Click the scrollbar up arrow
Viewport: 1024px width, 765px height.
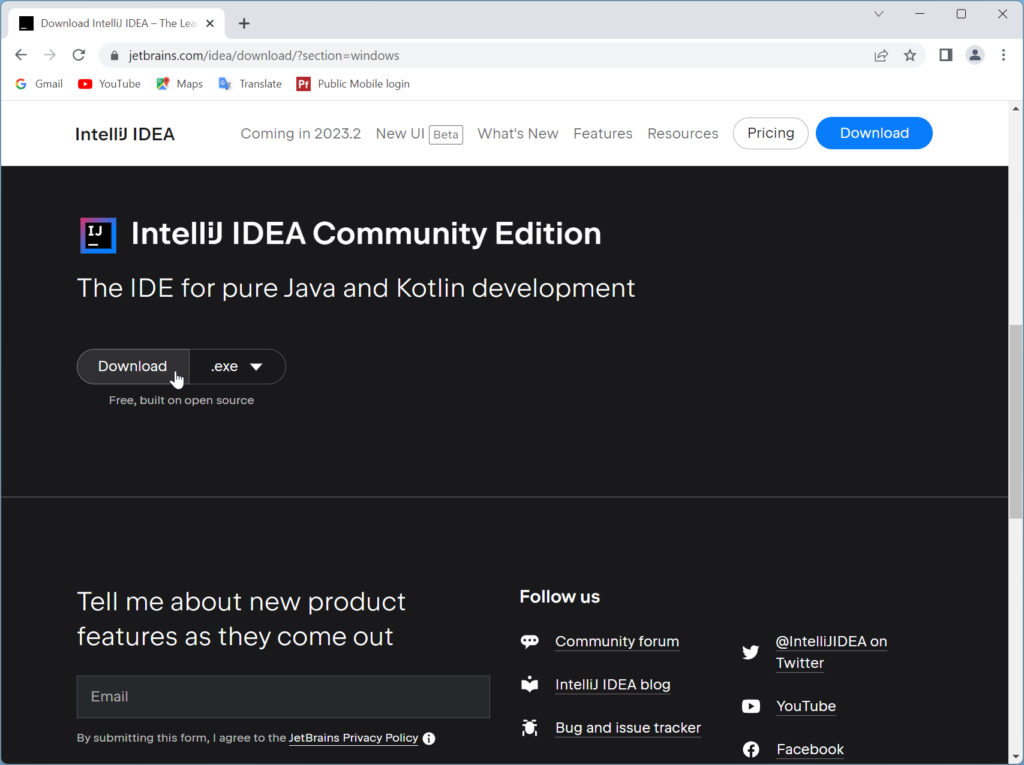click(1016, 108)
